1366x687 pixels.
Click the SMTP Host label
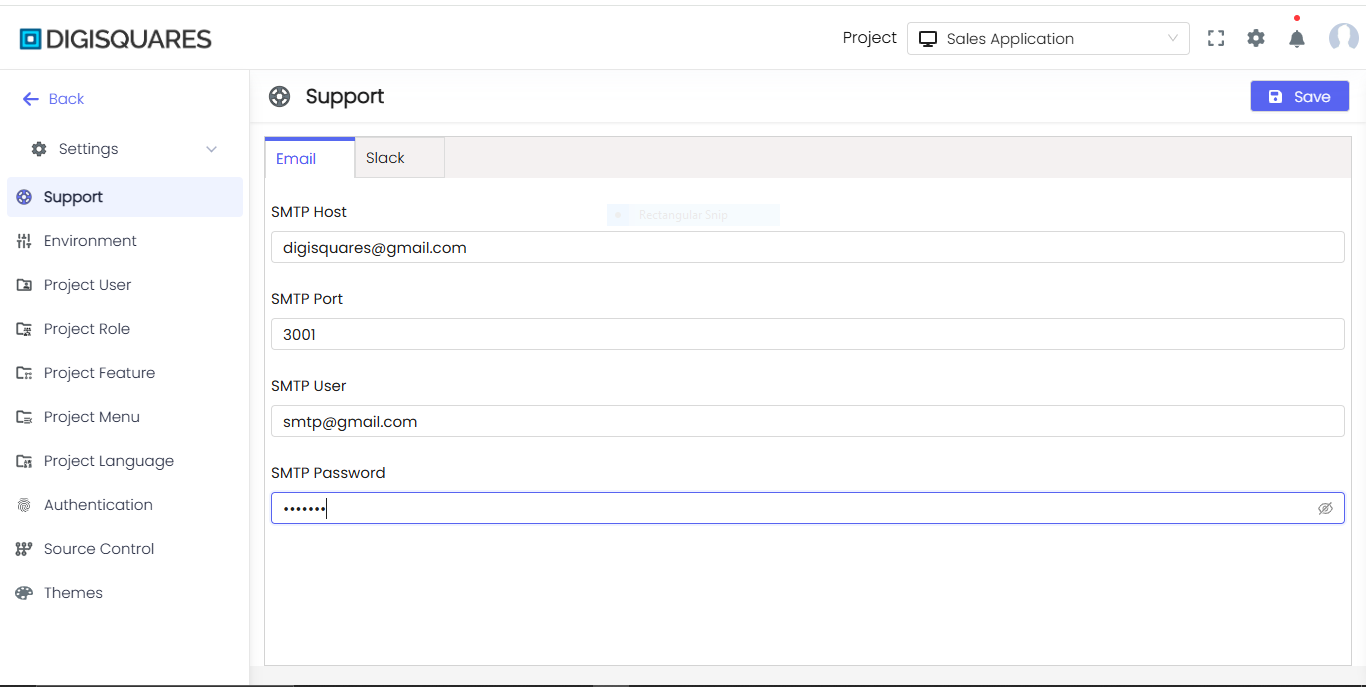tap(309, 212)
